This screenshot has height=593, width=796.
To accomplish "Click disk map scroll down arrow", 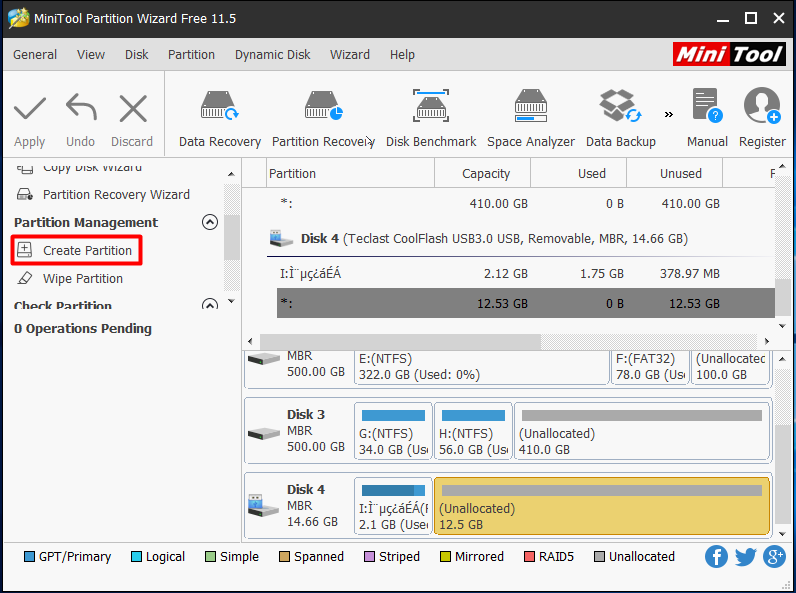I will point(782,534).
